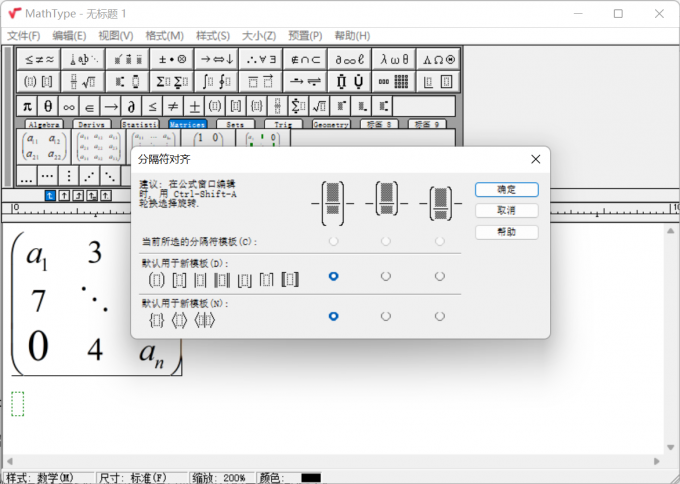Choose third alignment for default templates (N)
Image resolution: width=680 pixels, height=484 pixels.
(x=440, y=316)
